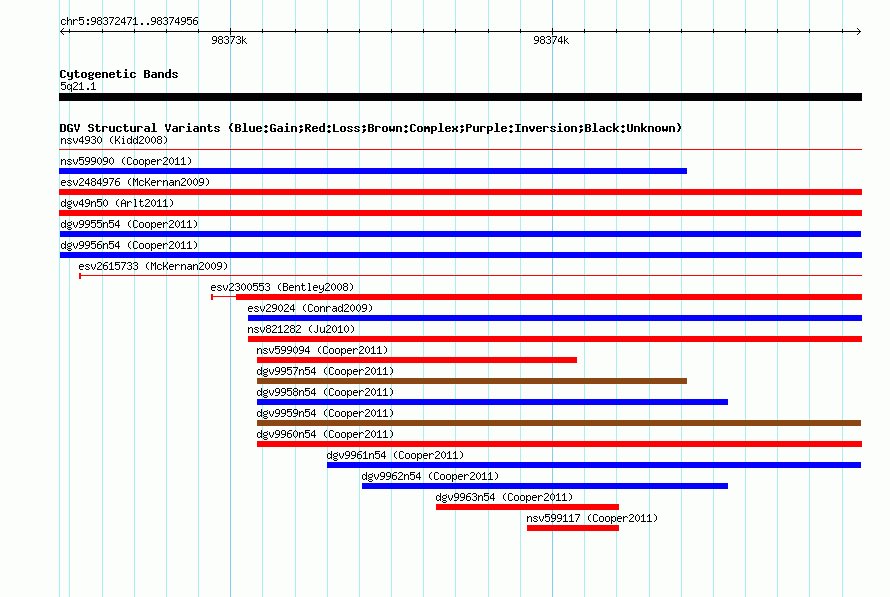
Task: Open dgv9955n54 (Cooper2011) variant label
Action: coord(129,224)
